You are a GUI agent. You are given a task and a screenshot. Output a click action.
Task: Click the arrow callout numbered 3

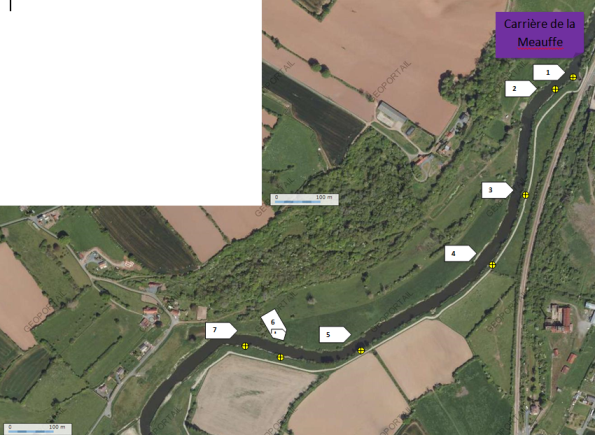(x=497, y=190)
